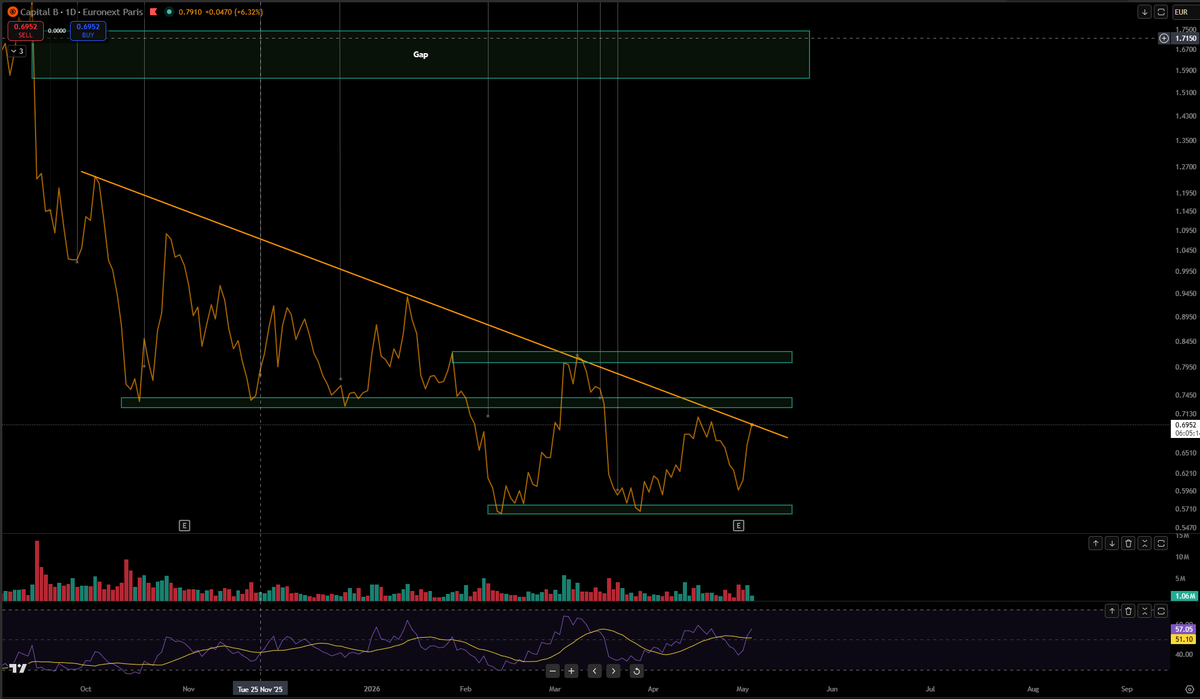Maximize the main chart pane
Viewport: 1200px width, 699px height.
pyautogui.click(x=1161, y=12)
